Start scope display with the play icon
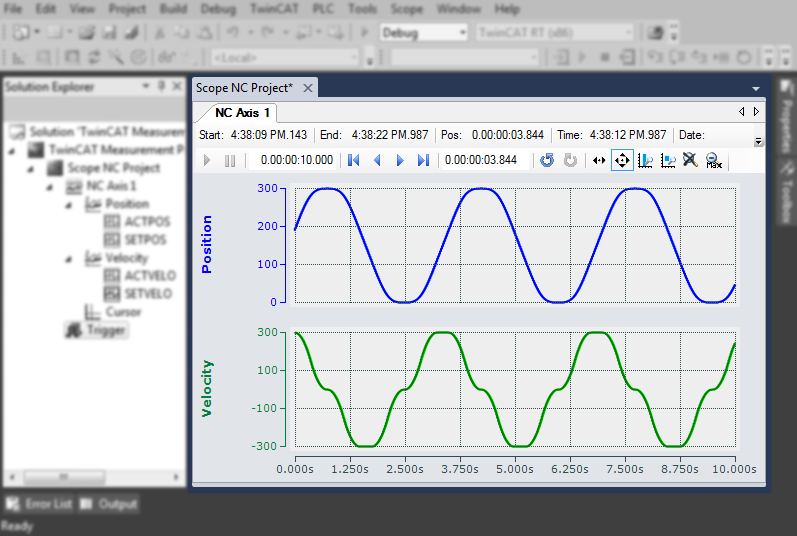 pos(206,161)
